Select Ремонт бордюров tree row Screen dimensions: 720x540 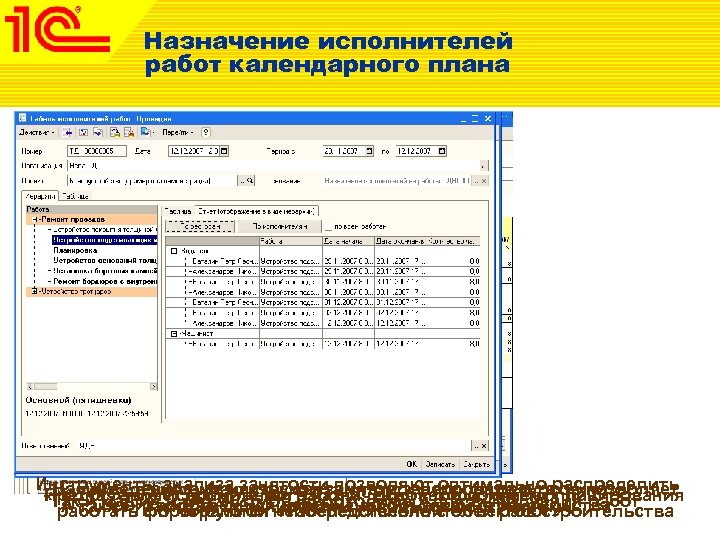(x=105, y=281)
